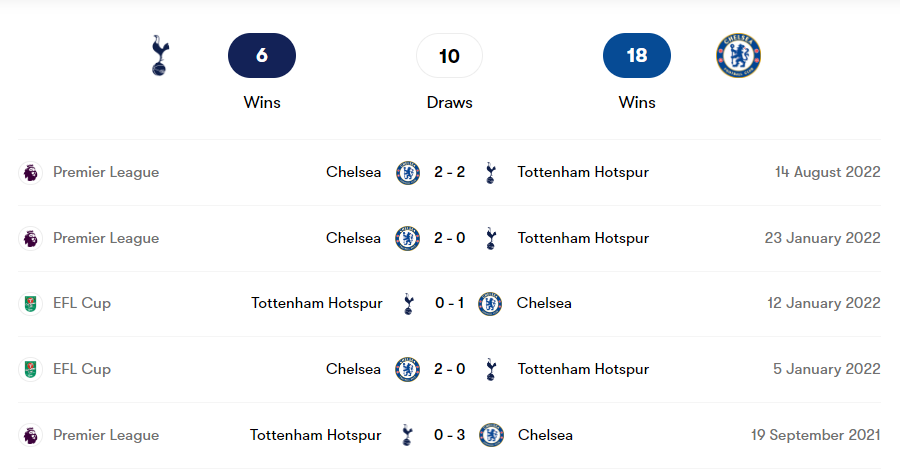Click Tottenham crest in the 23 January 2022 row
The height and width of the screenshot is (475, 900).
pyautogui.click(x=490, y=238)
